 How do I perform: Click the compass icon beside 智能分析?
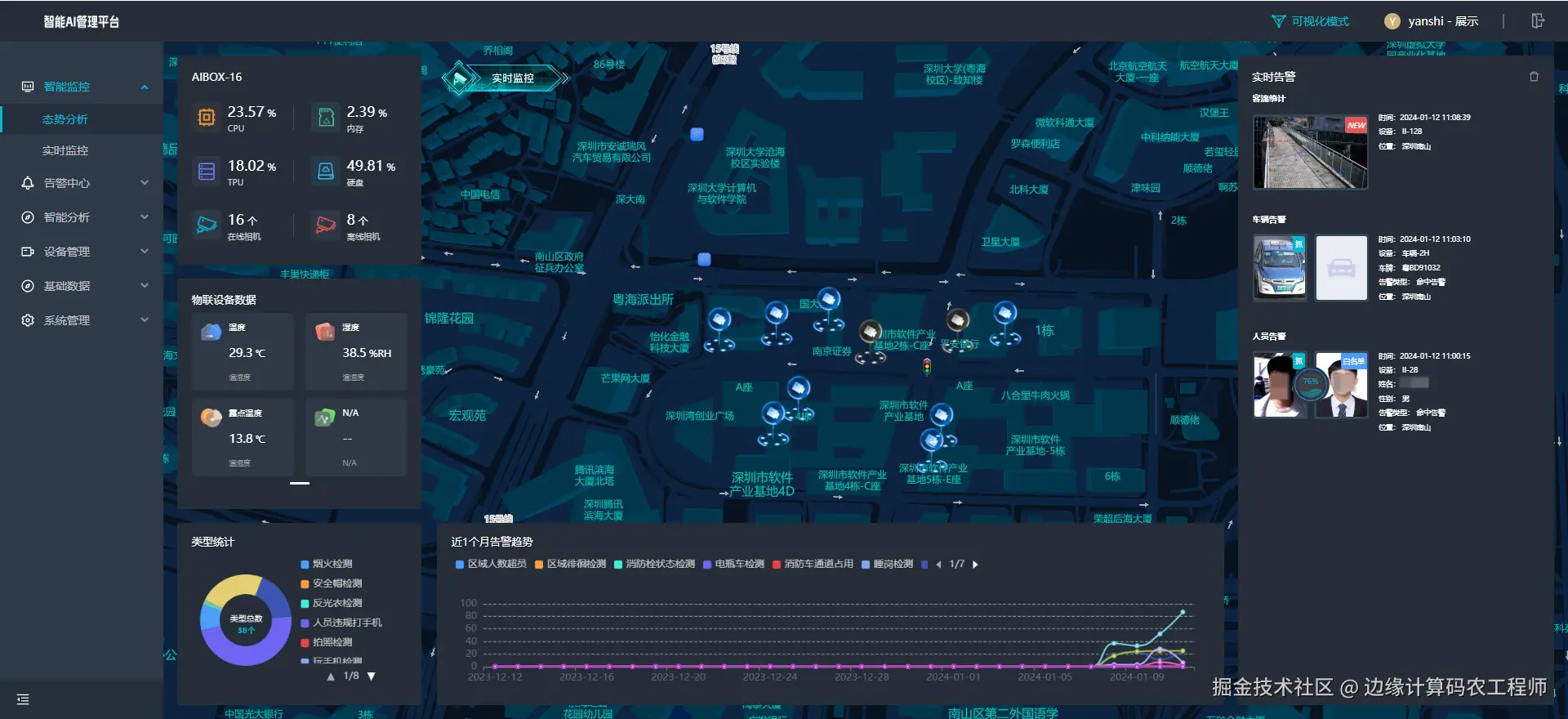[28, 217]
